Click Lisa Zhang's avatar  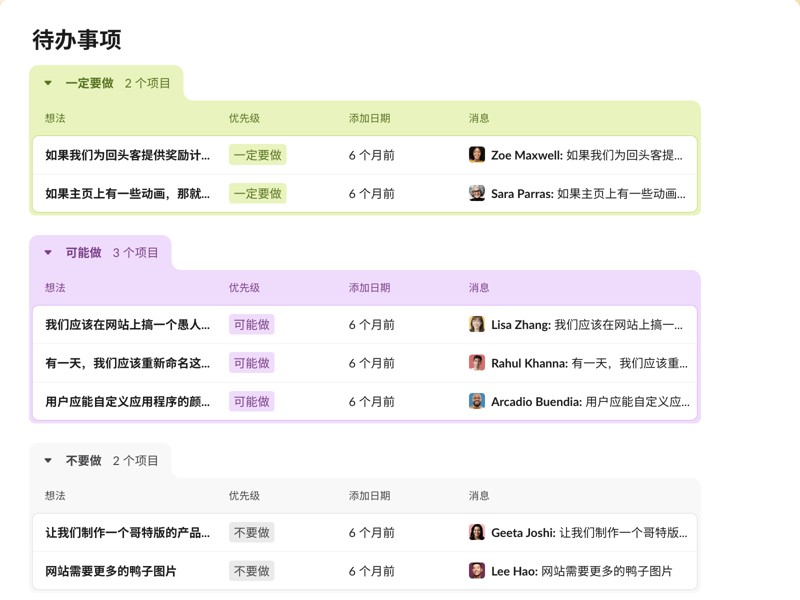click(x=477, y=324)
